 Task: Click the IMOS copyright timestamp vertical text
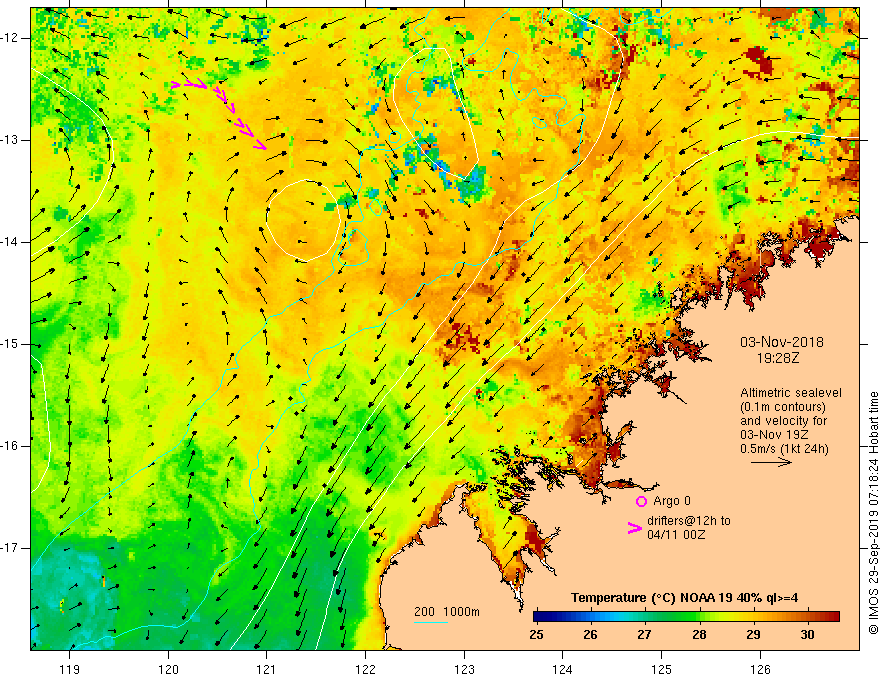873,512
